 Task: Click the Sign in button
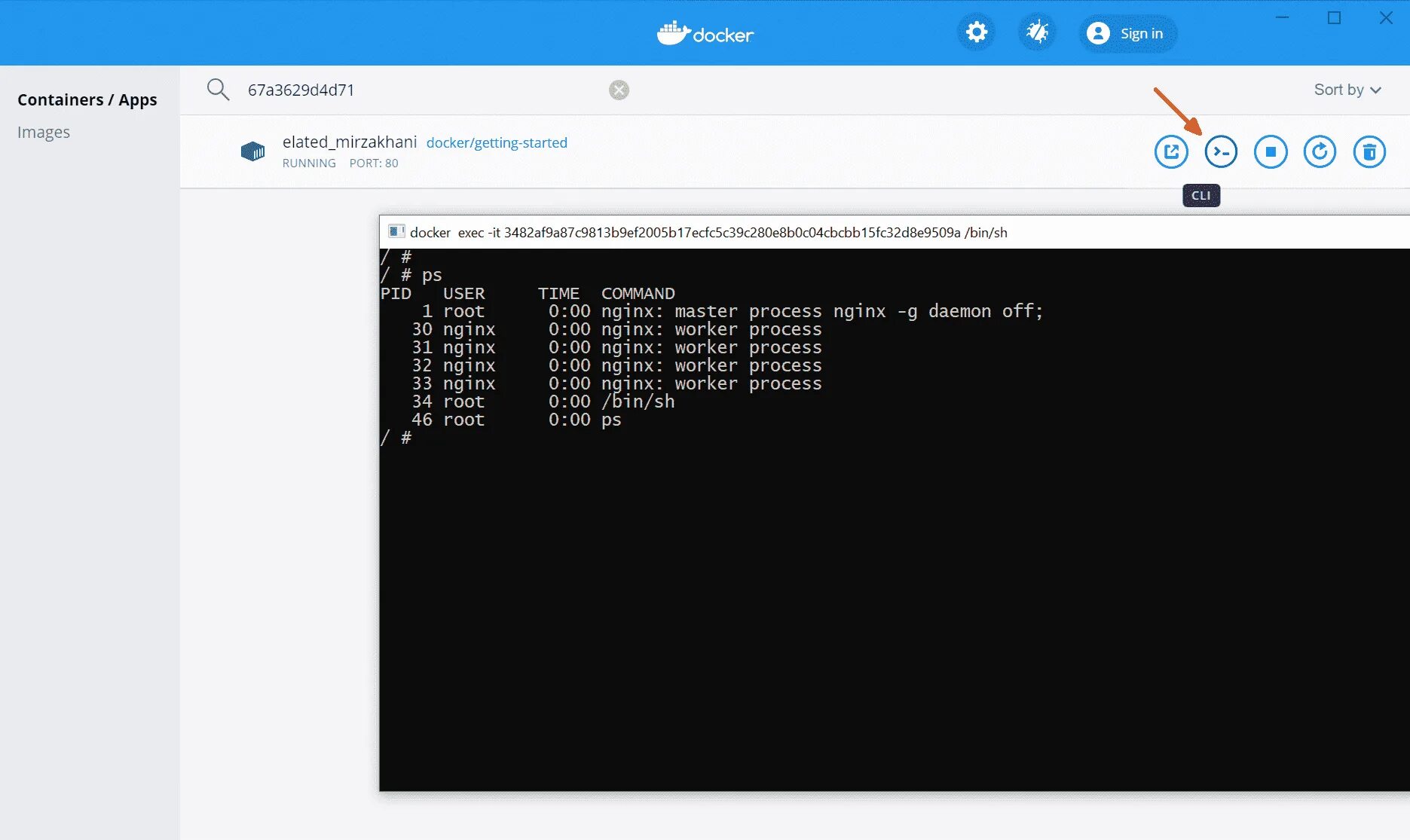click(x=1127, y=33)
